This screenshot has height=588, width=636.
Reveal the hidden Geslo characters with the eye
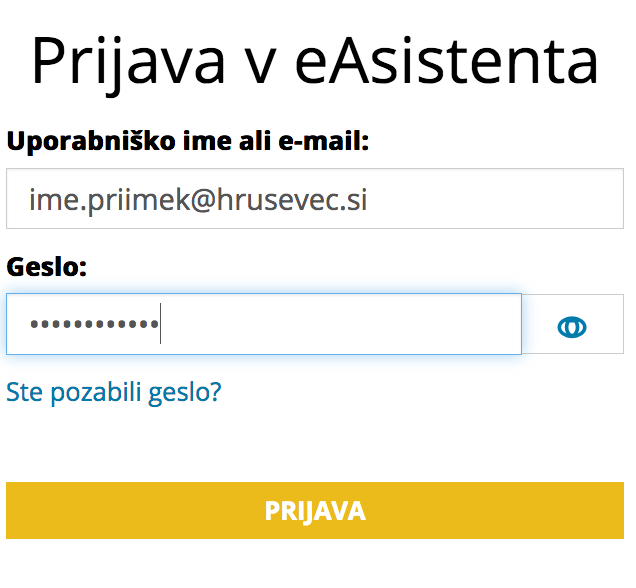(572, 327)
